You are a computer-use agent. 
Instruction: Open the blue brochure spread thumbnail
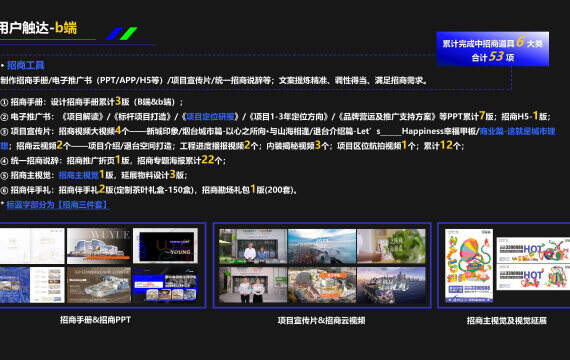(x=32, y=285)
